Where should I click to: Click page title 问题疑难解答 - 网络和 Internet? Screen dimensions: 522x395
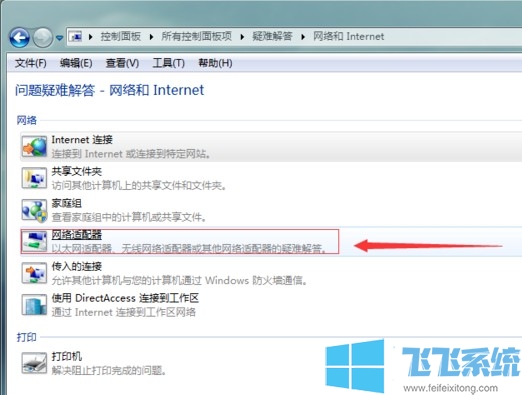109,90
